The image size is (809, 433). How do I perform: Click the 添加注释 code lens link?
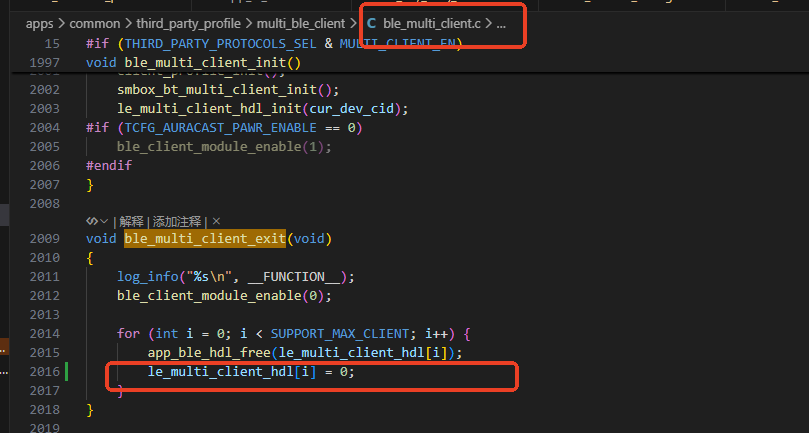(176, 221)
